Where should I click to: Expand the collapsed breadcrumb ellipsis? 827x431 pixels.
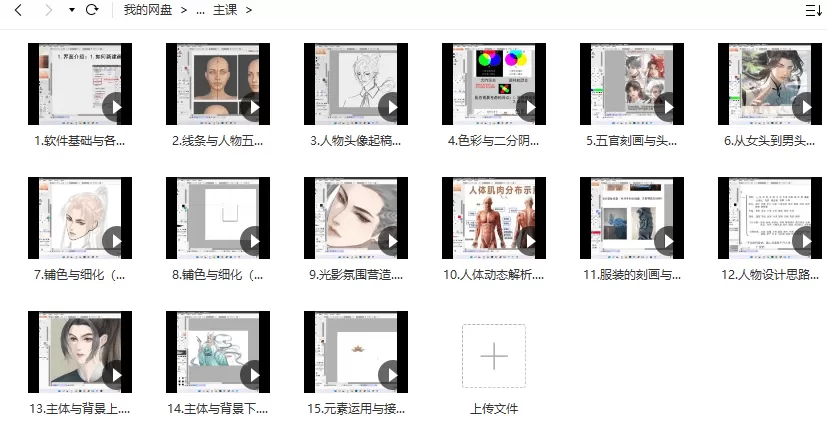pyautogui.click(x=200, y=10)
